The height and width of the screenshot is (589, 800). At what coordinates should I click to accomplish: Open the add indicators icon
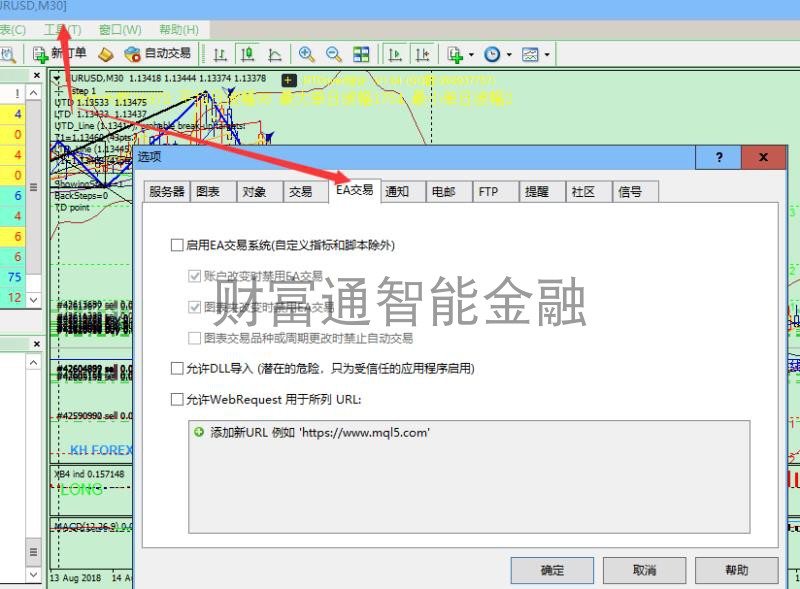point(455,54)
